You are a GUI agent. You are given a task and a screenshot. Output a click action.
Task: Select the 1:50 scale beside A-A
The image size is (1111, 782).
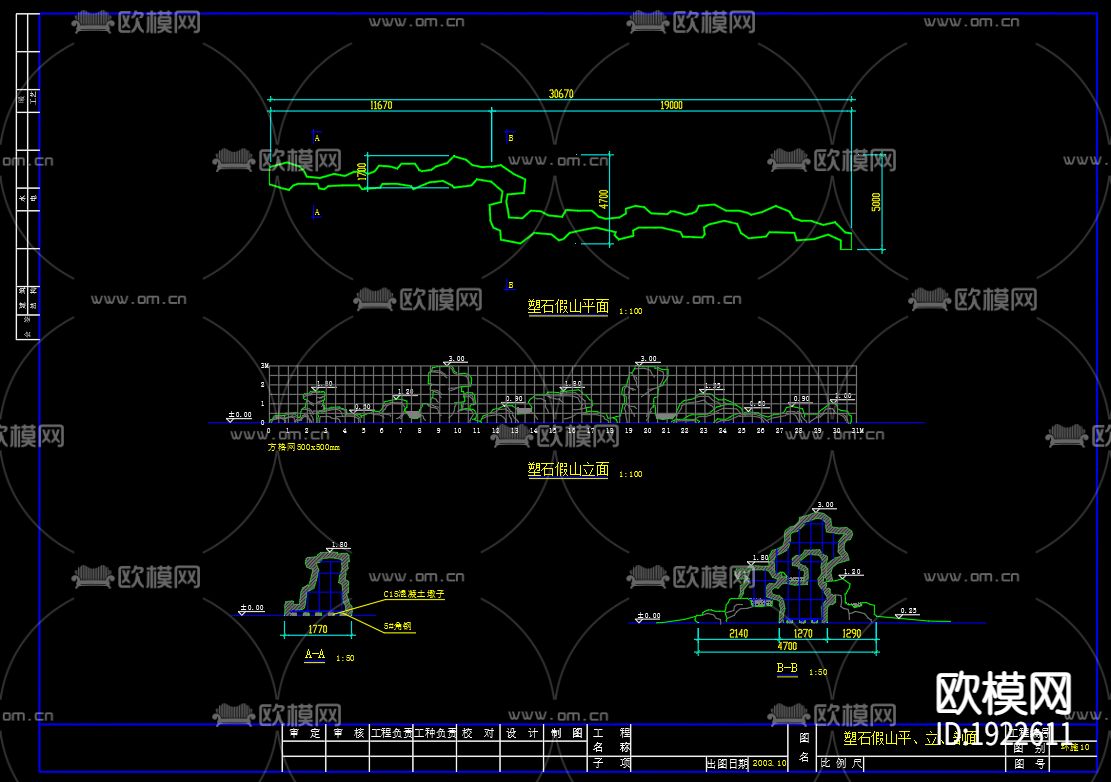pyautogui.click(x=345, y=659)
